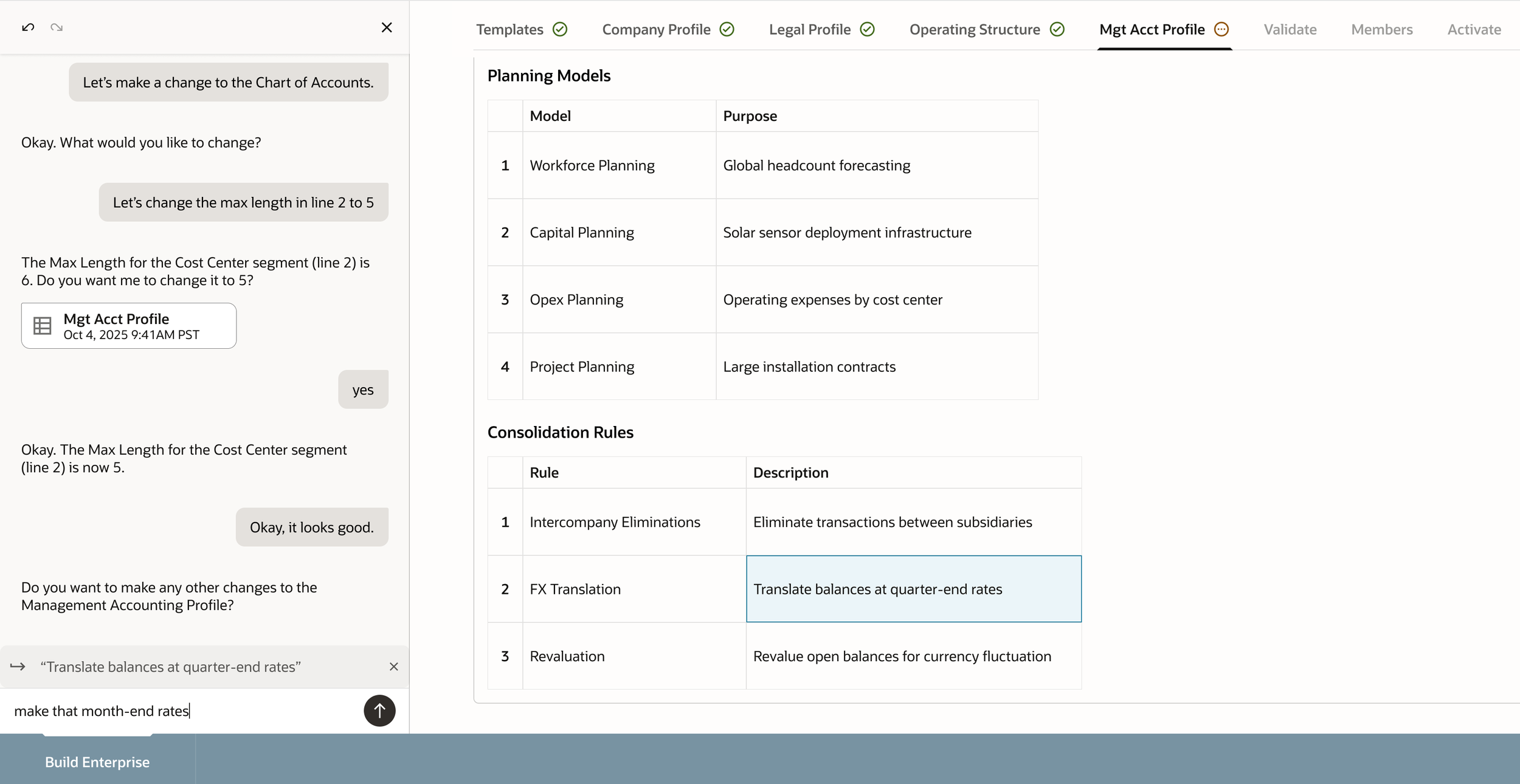1520x784 pixels.
Task: Click the Undo icon in the chat panel
Action: point(27,27)
